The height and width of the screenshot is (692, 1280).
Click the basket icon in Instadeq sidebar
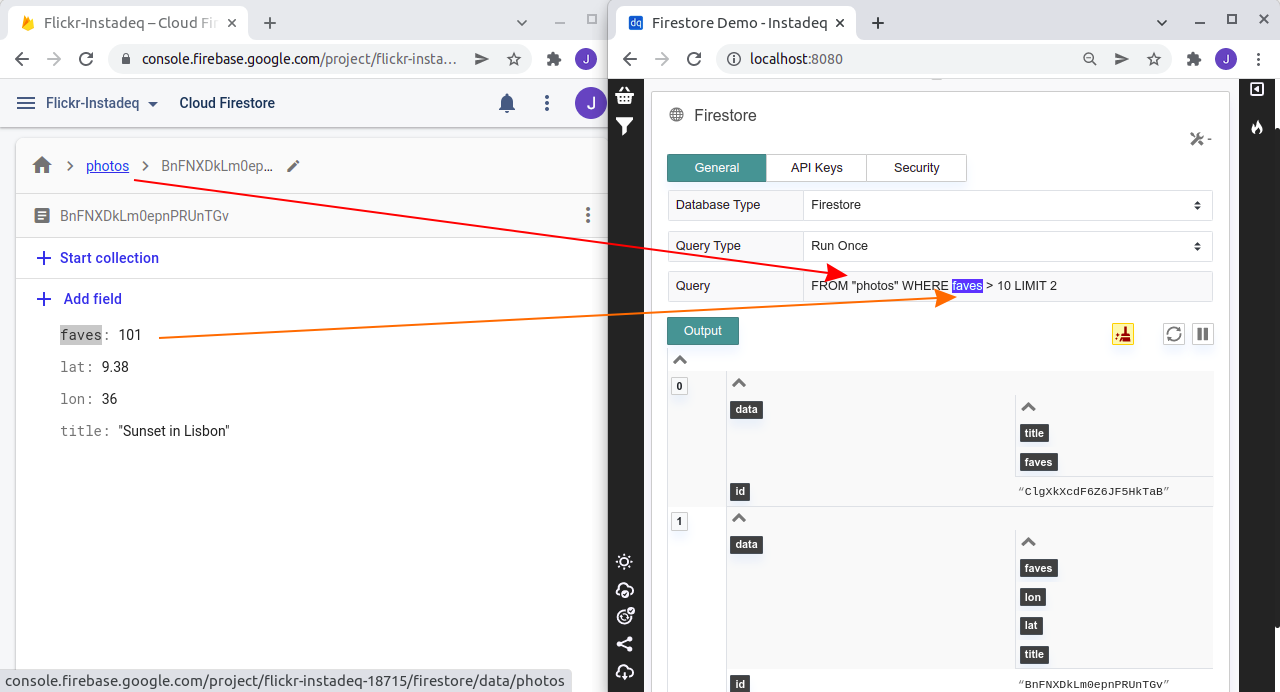pos(625,96)
